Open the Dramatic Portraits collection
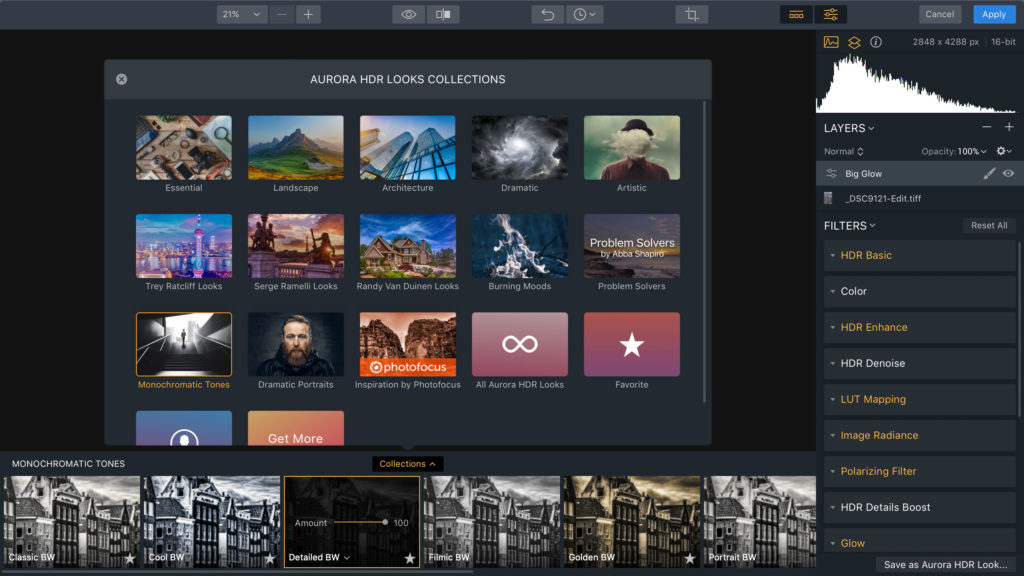The width and height of the screenshot is (1024, 576). (296, 344)
